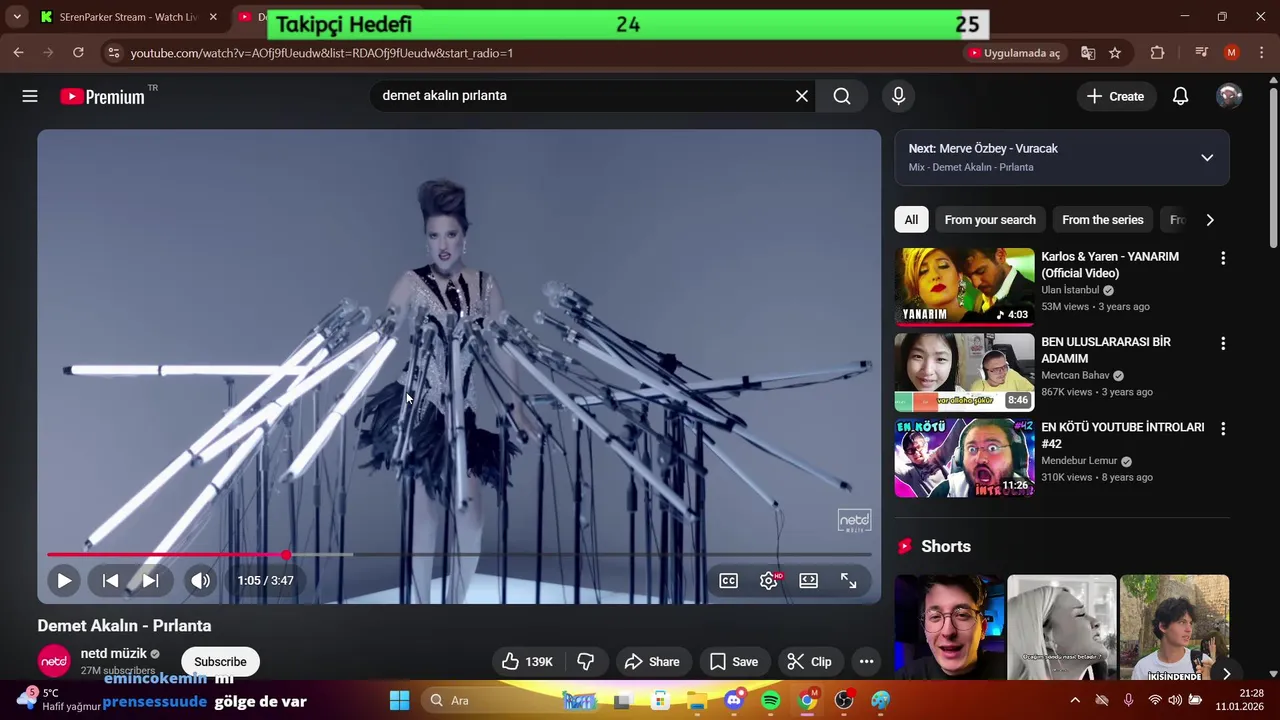Image resolution: width=1280 pixels, height=720 pixels.
Task: Go back in the browser
Action: 18,53
